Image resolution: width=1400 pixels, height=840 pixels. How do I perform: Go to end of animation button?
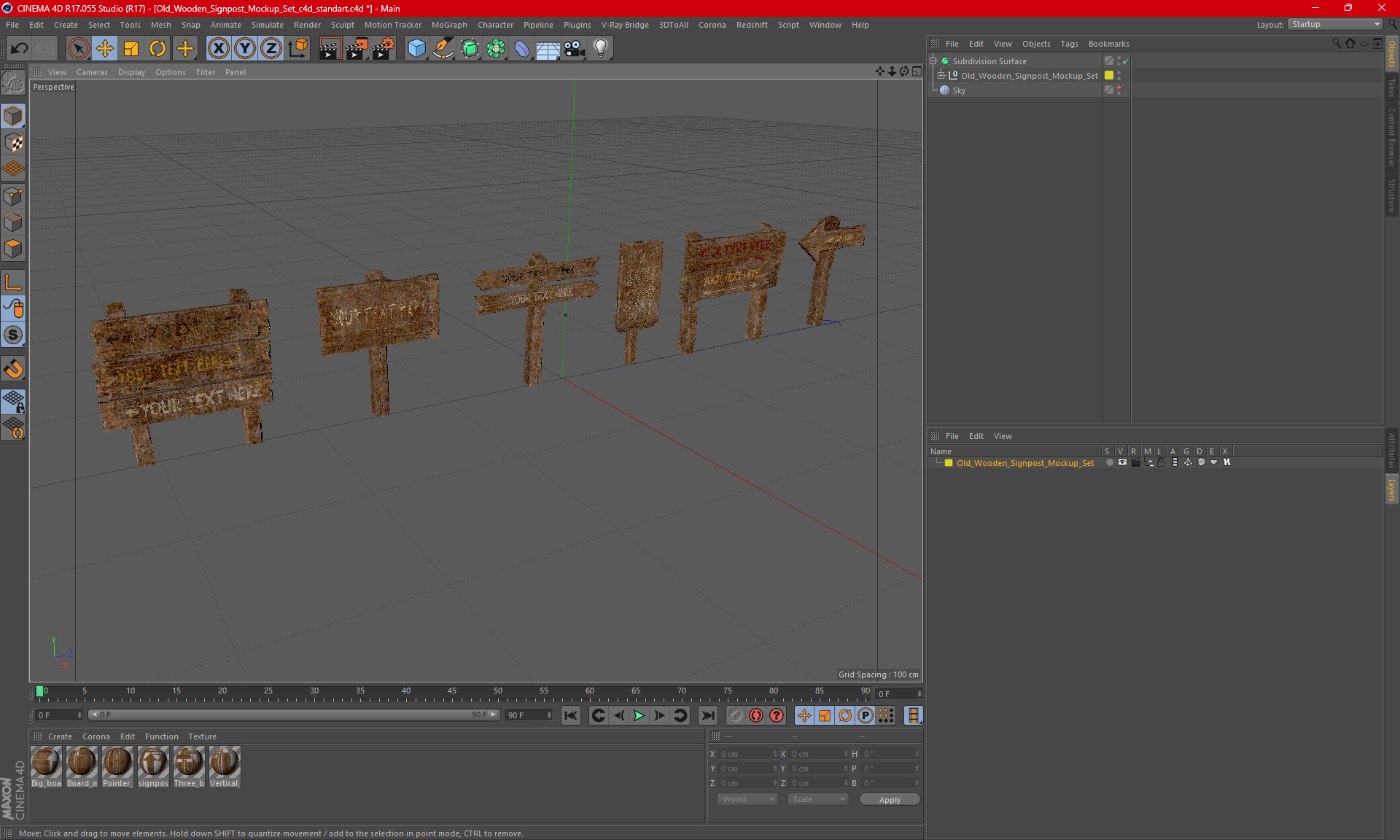pyautogui.click(x=707, y=715)
